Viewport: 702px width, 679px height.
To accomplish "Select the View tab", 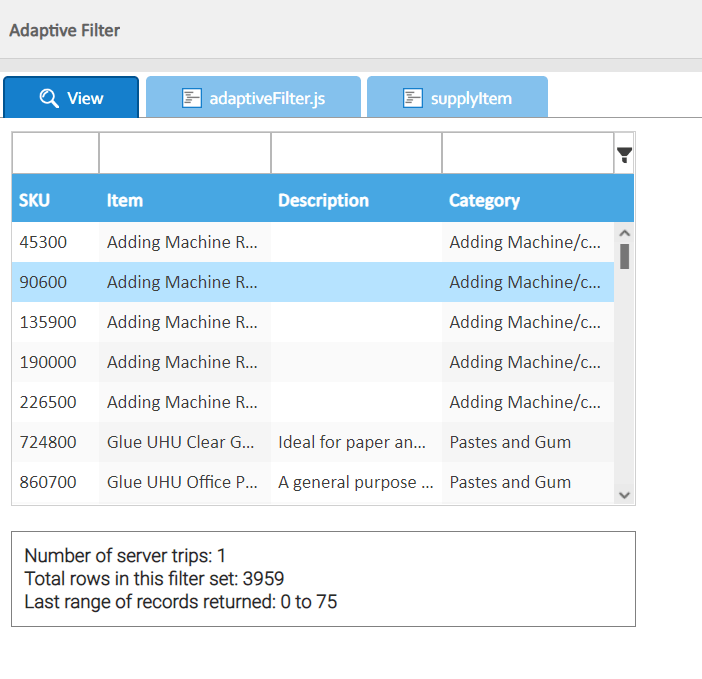I will pos(71,98).
